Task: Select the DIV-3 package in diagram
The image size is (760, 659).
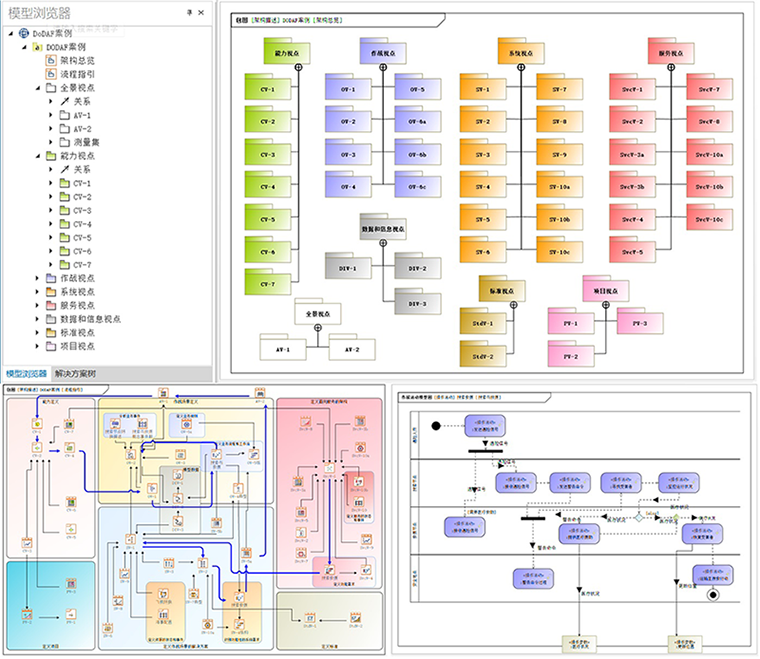Action: click(x=416, y=303)
